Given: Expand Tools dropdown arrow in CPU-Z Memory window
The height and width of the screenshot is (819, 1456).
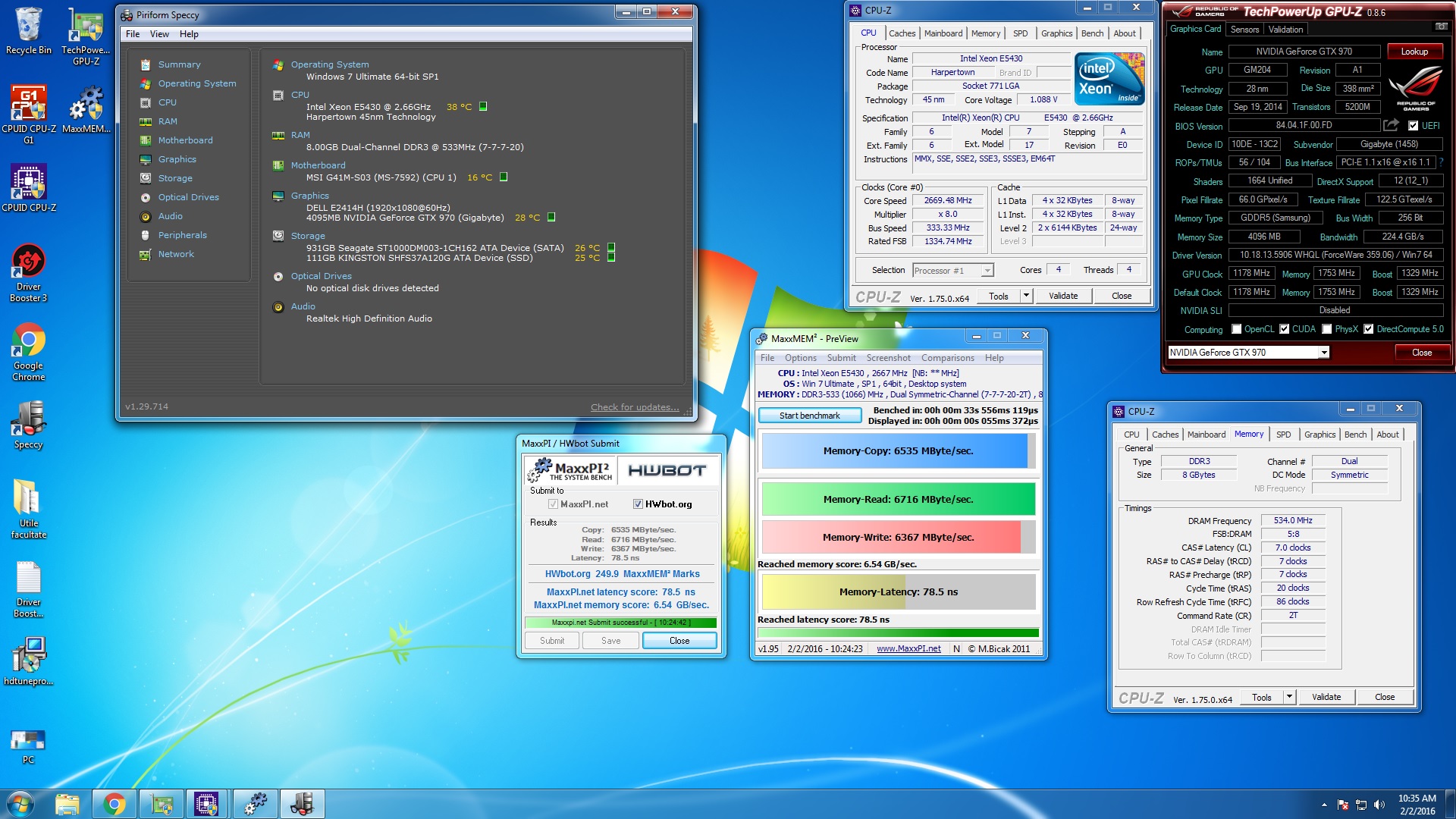Looking at the screenshot, I should 1289,697.
